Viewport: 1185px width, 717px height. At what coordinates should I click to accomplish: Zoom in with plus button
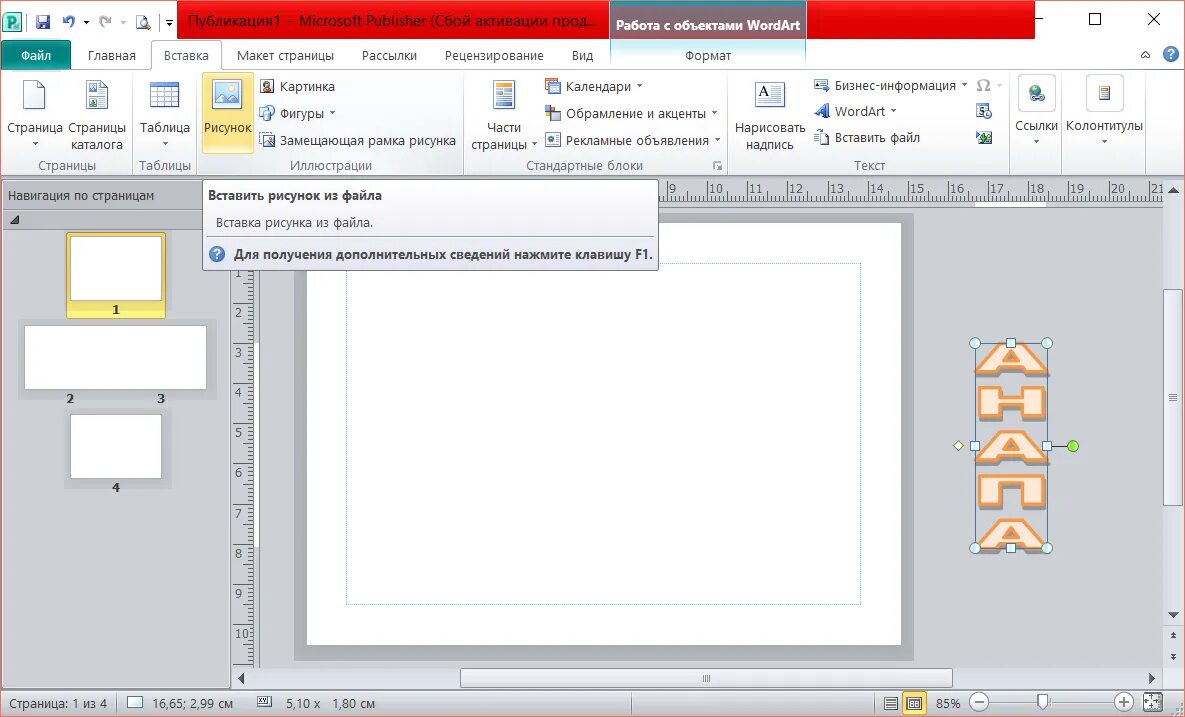(1124, 703)
